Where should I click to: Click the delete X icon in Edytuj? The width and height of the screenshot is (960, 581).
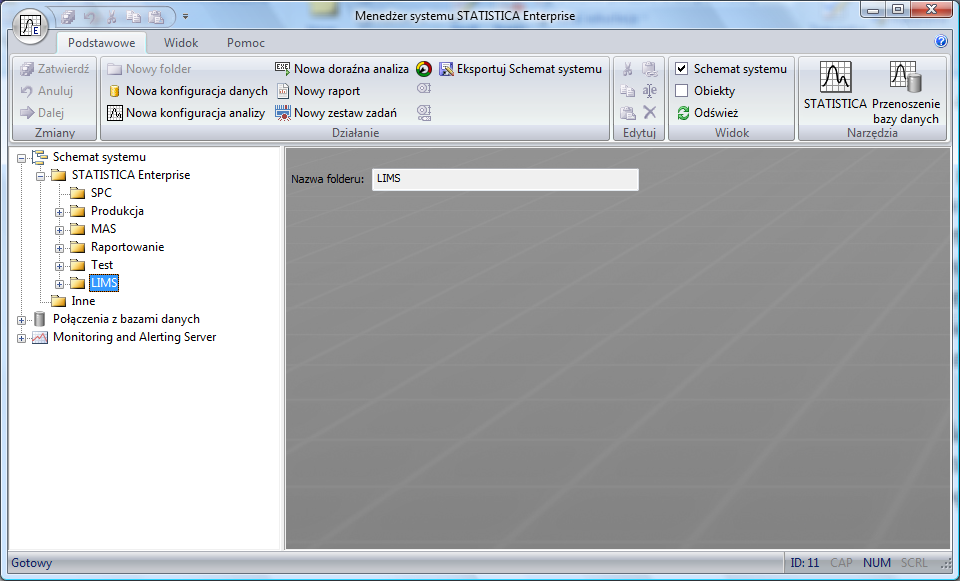(x=650, y=113)
